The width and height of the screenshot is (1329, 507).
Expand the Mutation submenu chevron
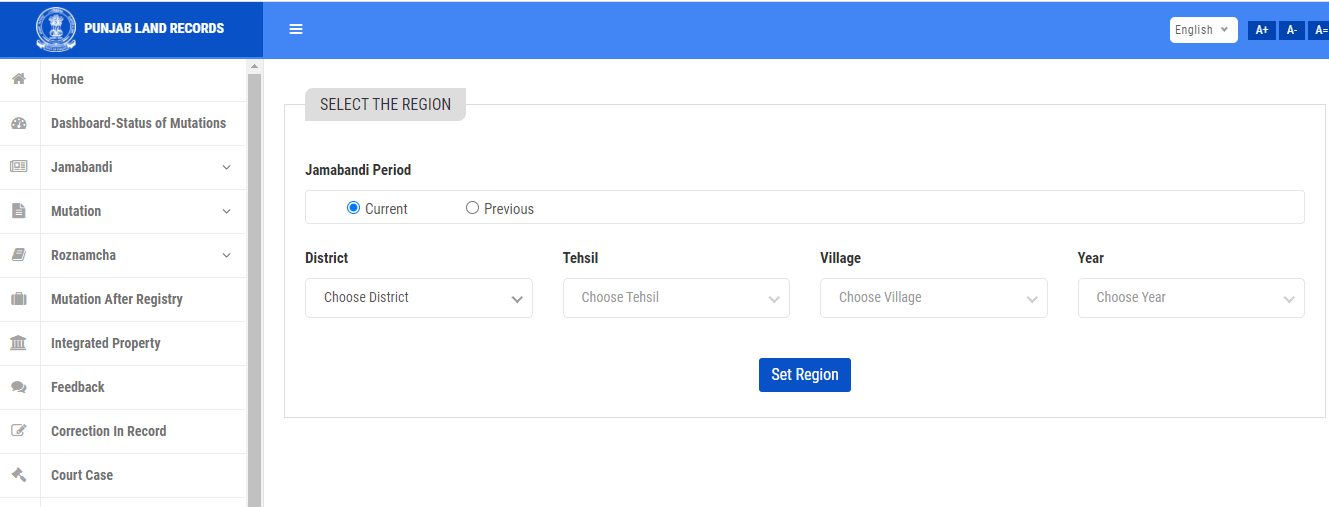[x=226, y=211]
